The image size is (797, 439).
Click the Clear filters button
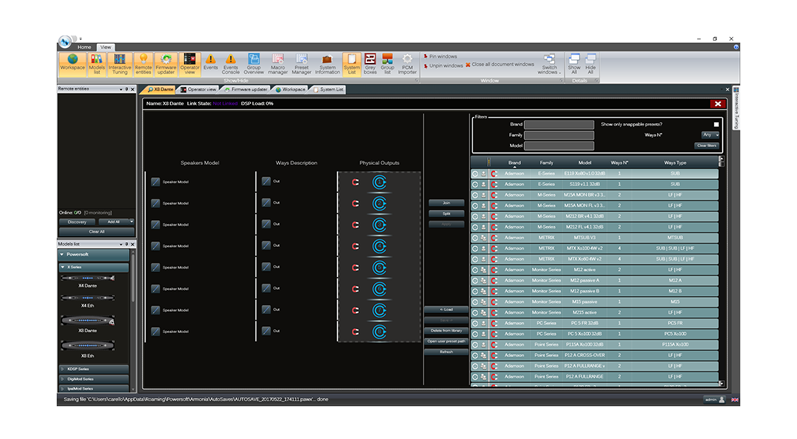pos(707,146)
